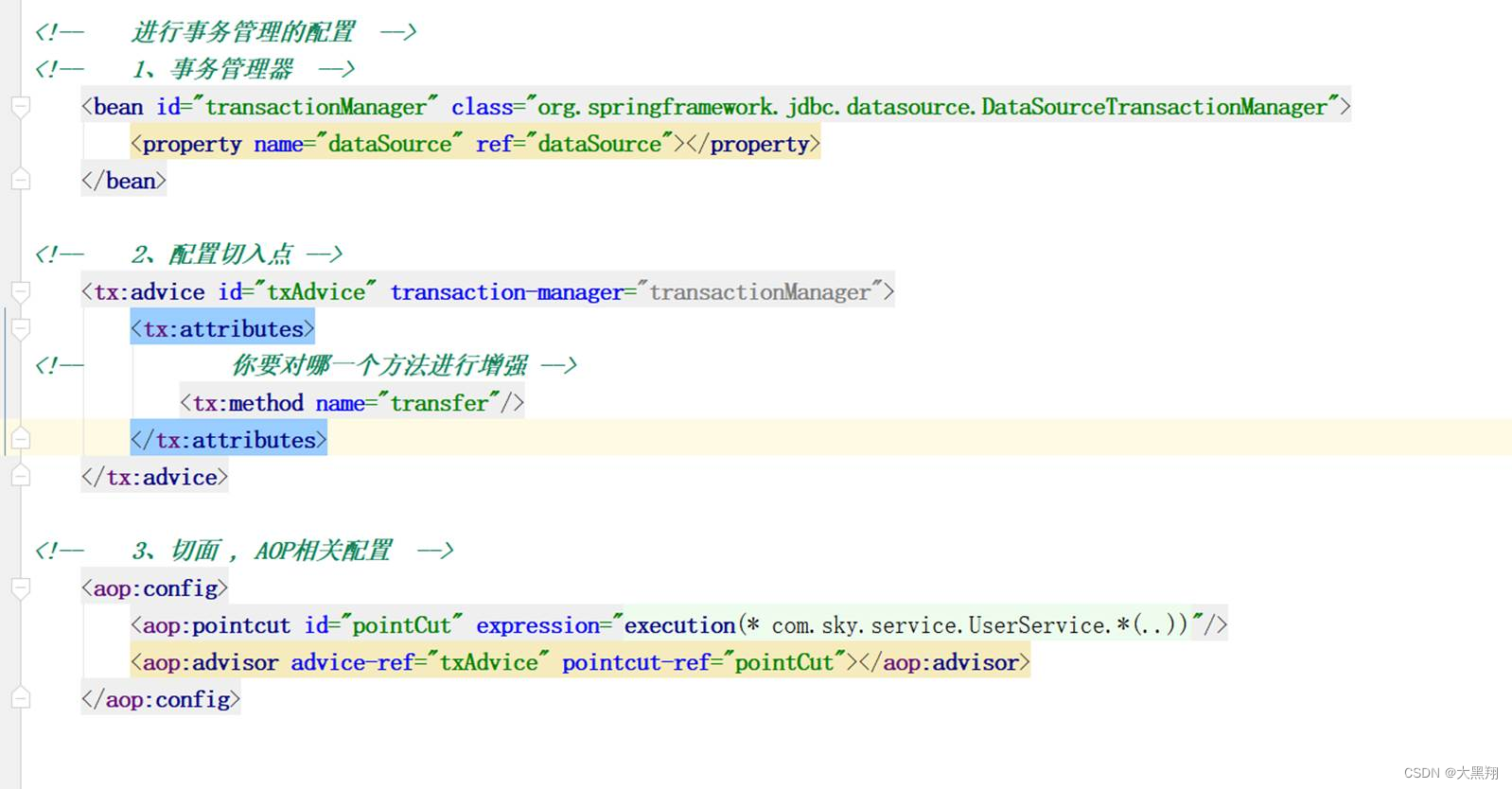Click pointcut-ref value "pointCut"
Viewport: 1512px width, 789px height.
pos(784,662)
